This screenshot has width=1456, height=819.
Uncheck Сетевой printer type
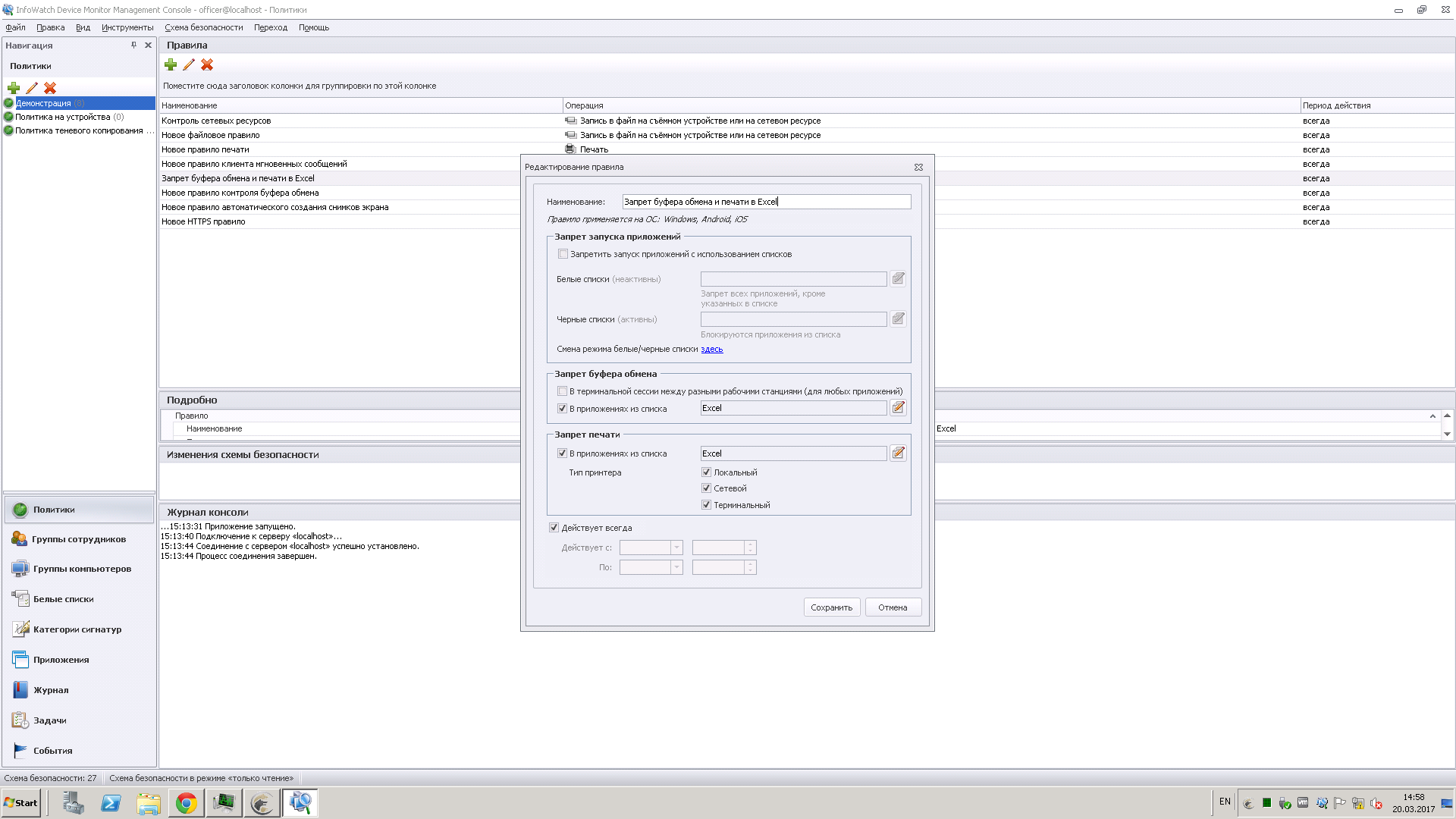point(706,488)
